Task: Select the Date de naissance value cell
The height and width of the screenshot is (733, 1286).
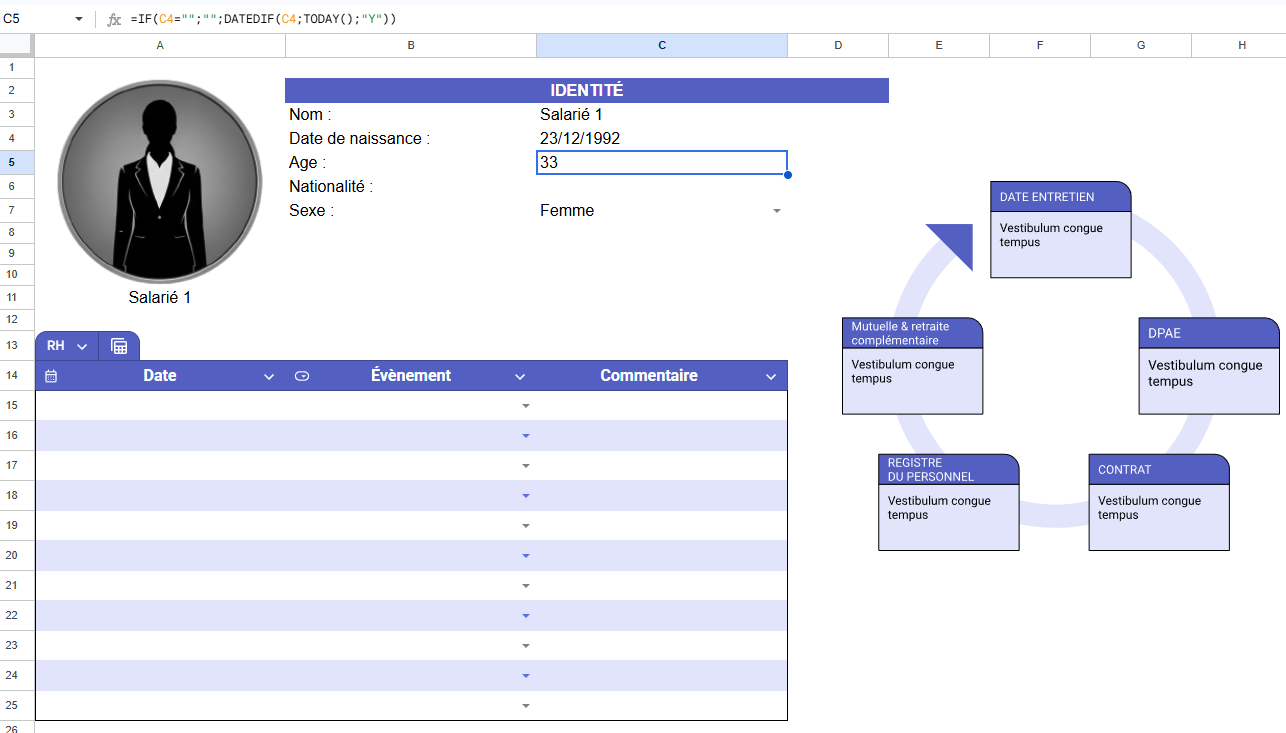Action: pos(661,139)
